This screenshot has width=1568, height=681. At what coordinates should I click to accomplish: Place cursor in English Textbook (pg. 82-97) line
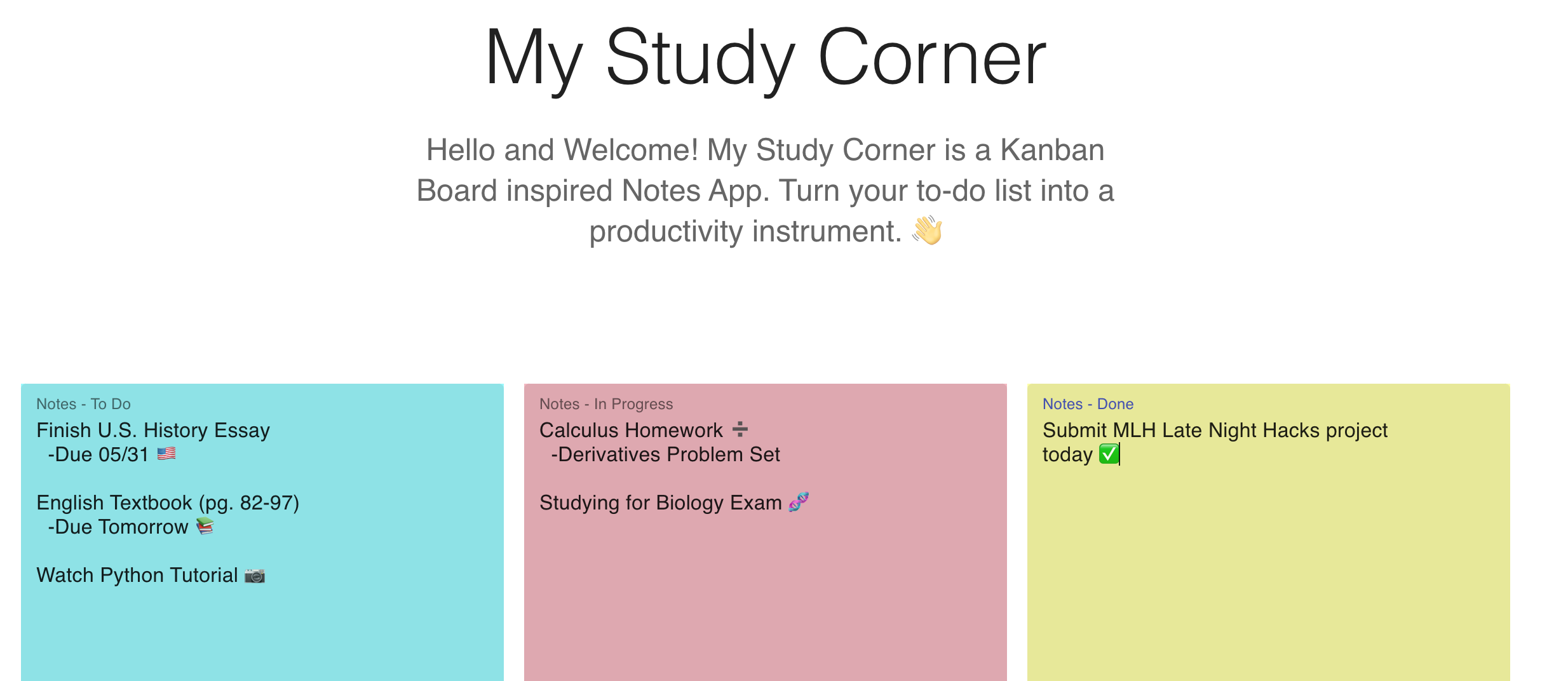[168, 502]
